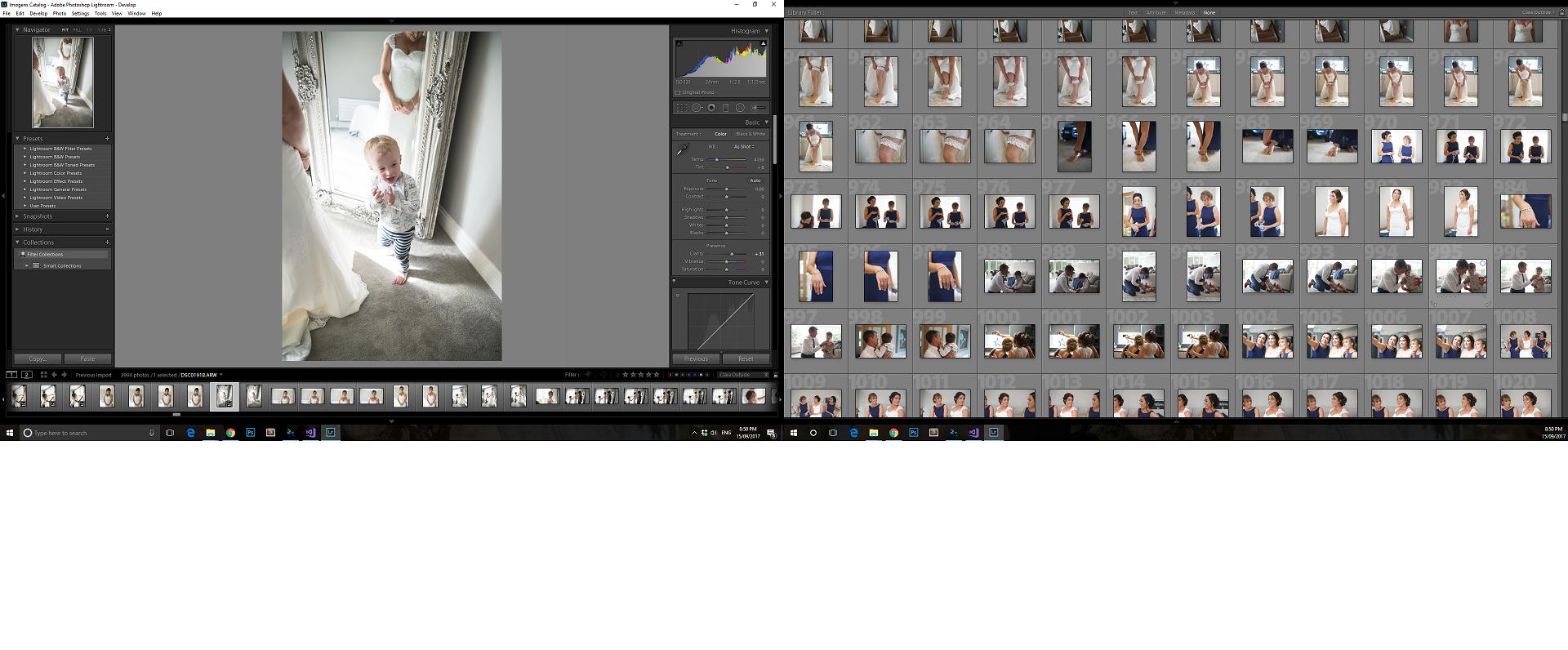Expand the Snapshots panel
The image size is (1568, 650).
coord(18,216)
